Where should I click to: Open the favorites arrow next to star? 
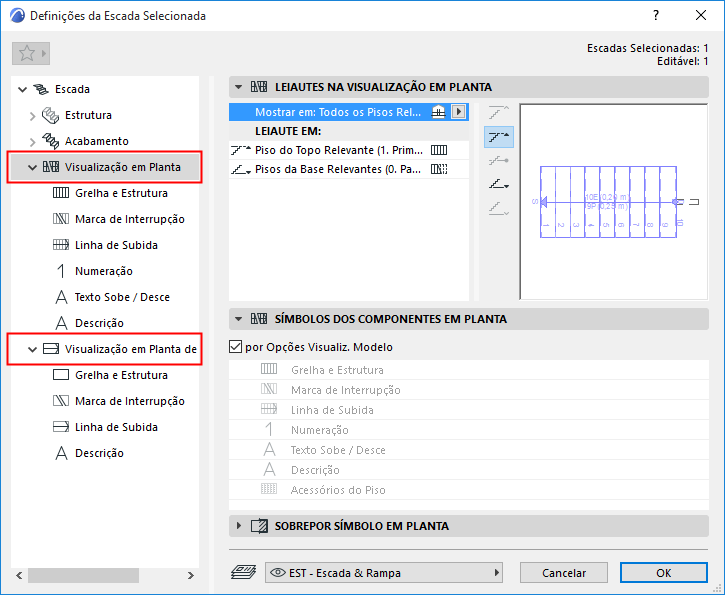coord(44,53)
